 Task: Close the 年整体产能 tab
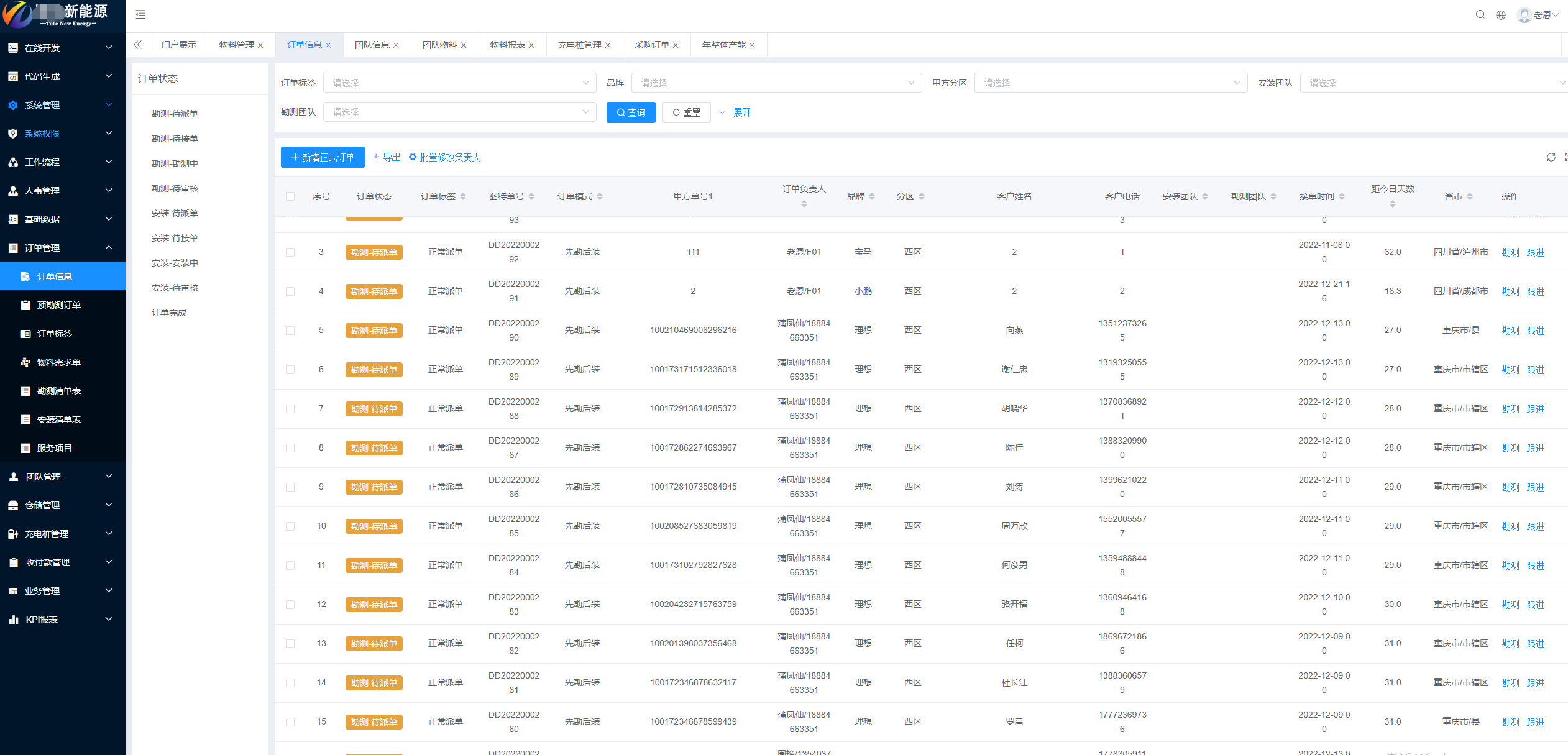(x=752, y=45)
